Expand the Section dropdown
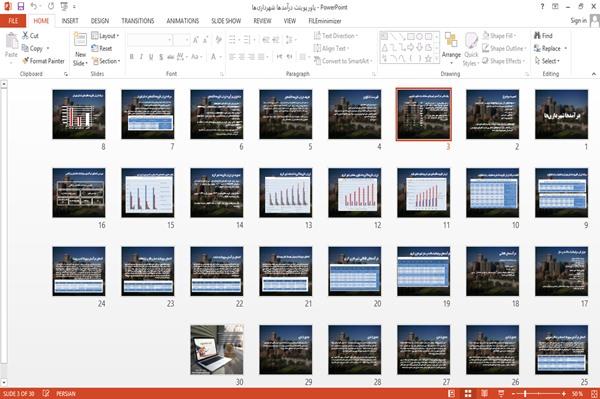Screen dimensions: 600x399 [106, 61]
